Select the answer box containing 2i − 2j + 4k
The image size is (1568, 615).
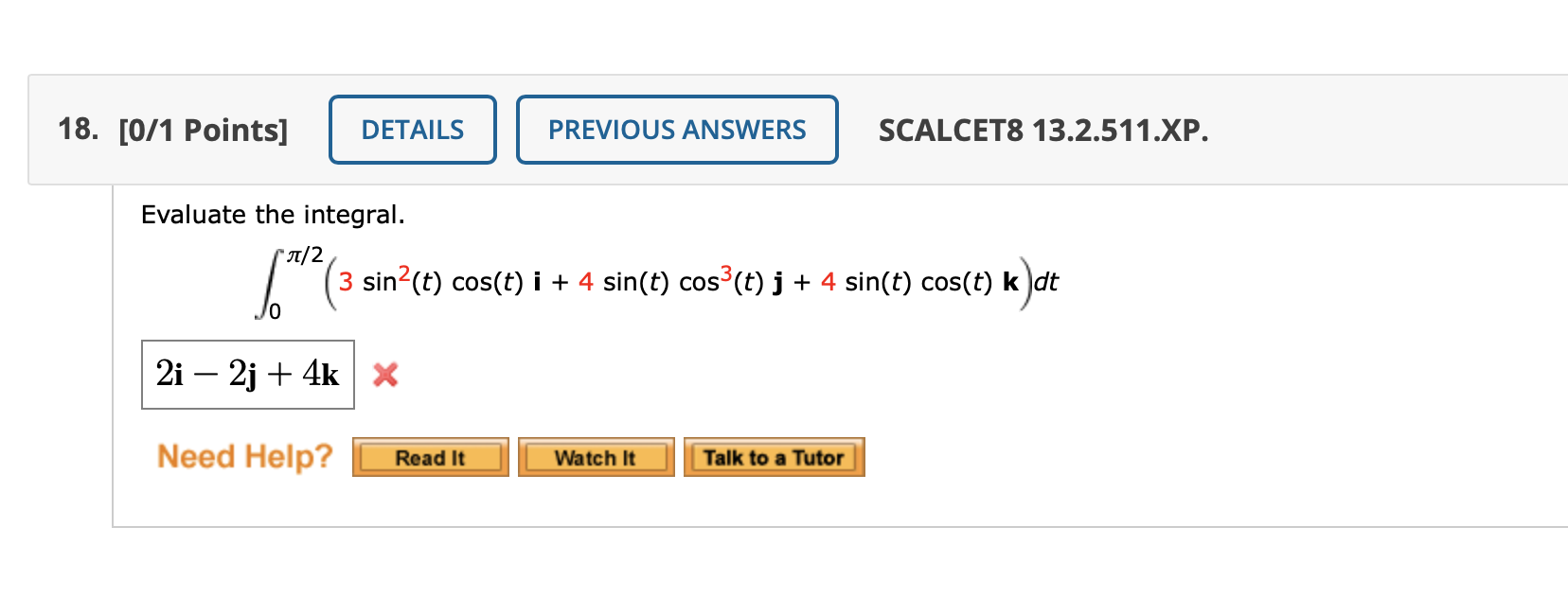[247, 375]
